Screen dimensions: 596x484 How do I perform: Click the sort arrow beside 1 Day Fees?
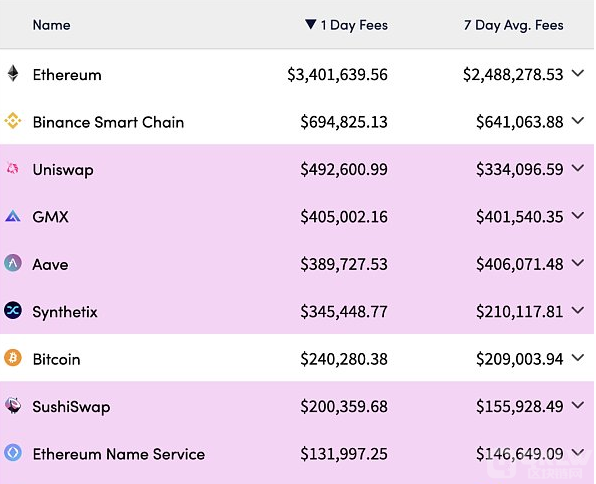(311, 24)
